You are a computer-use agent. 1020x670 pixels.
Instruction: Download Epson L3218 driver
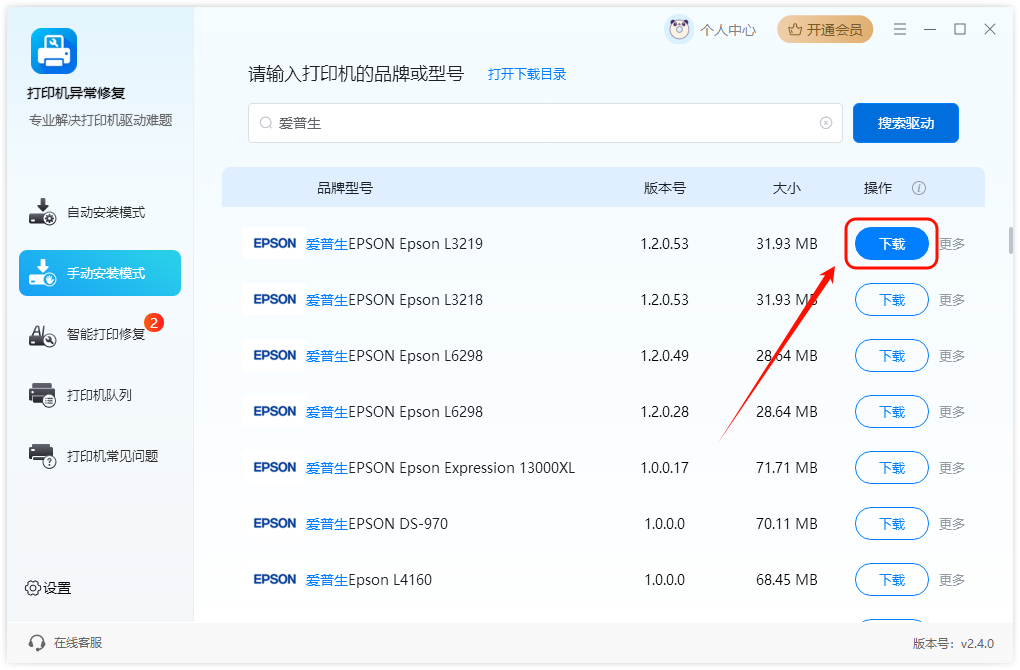[x=891, y=300]
